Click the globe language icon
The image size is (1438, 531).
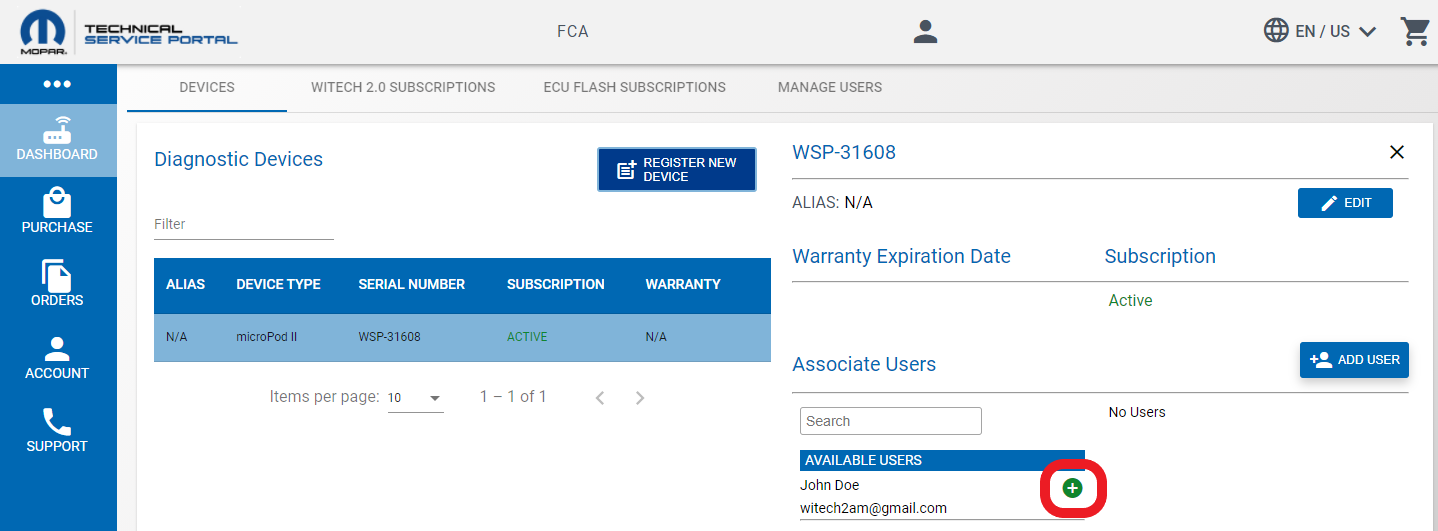1276,31
